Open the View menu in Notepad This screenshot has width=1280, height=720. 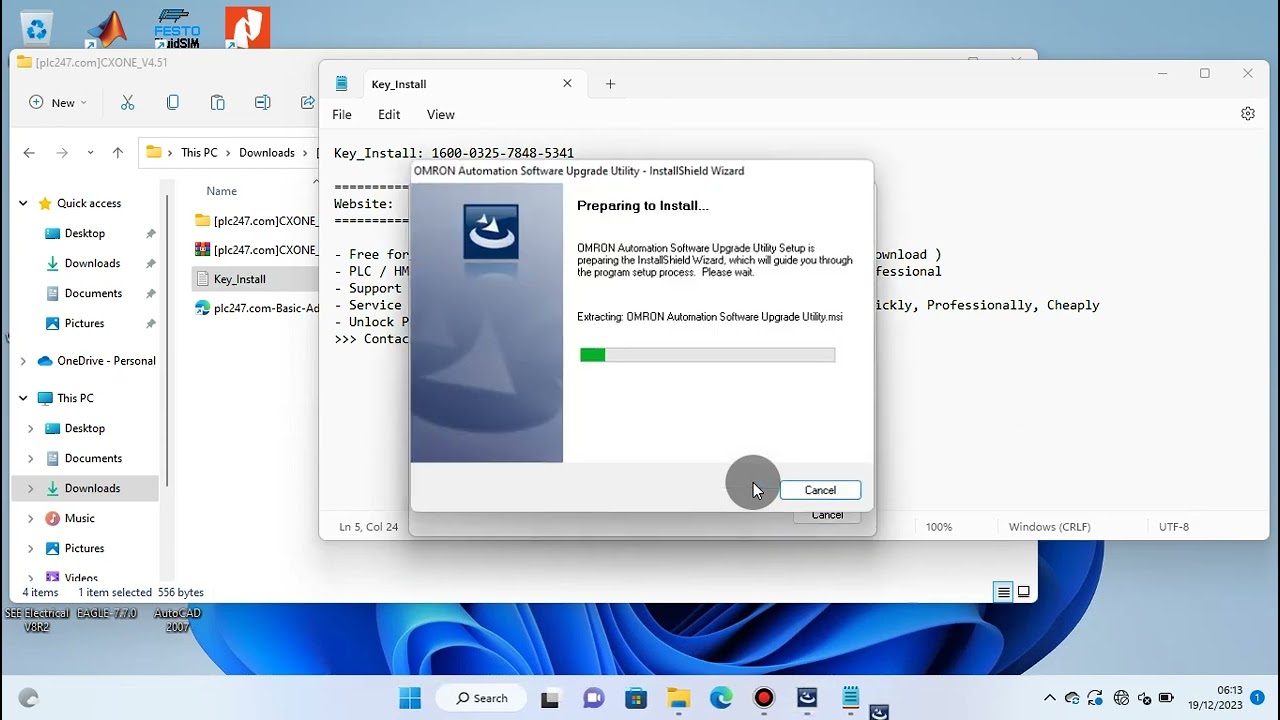(x=441, y=115)
